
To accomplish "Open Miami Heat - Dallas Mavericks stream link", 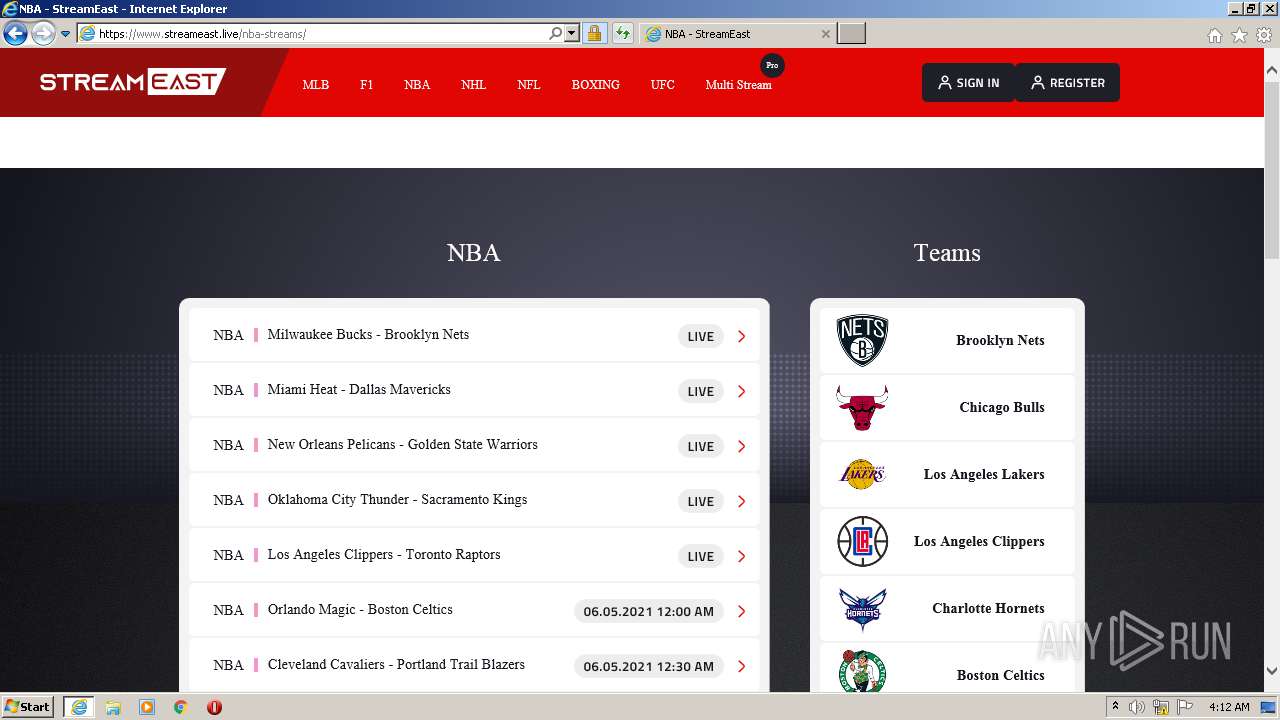I will click(x=359, y=390).
